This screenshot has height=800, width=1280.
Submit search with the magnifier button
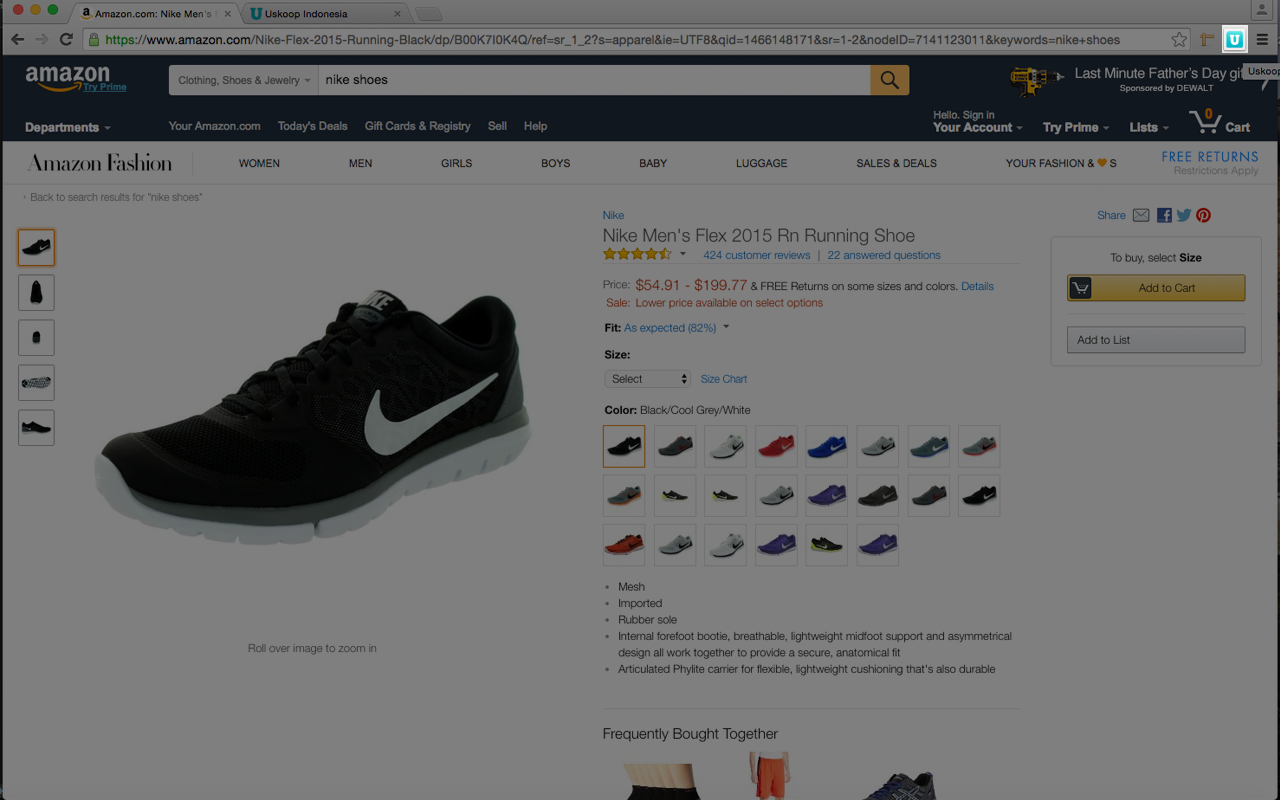click(x=889, y=80)
